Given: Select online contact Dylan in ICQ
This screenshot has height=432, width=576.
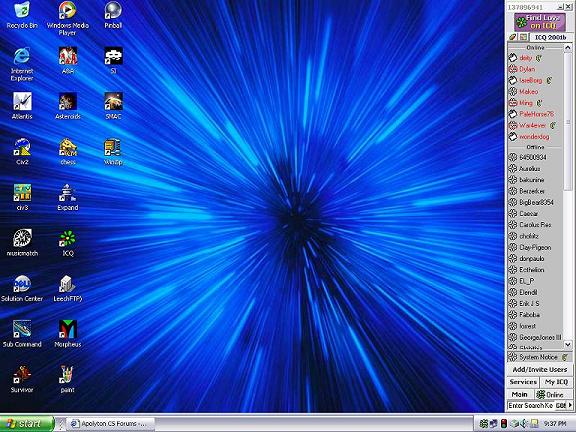Looking at the screenshot, I should click(x=535, y=69).
